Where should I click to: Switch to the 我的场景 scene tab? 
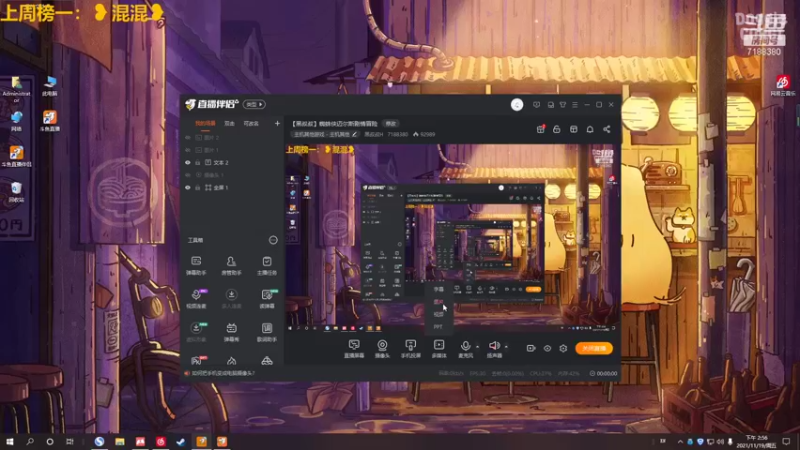pyautogui.click(x=205, y=123)
